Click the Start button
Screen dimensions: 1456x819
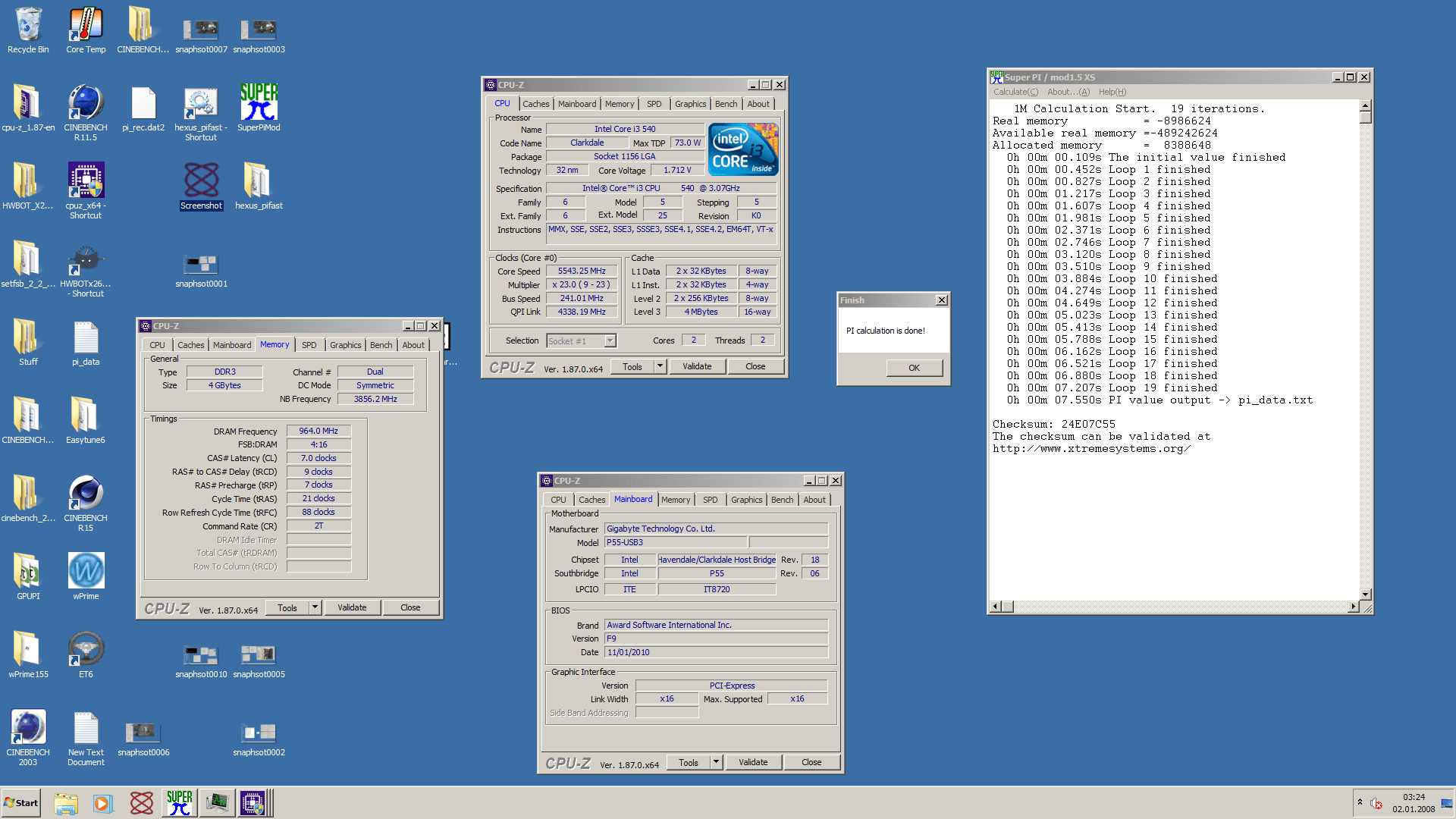click(x=21, y=802)
